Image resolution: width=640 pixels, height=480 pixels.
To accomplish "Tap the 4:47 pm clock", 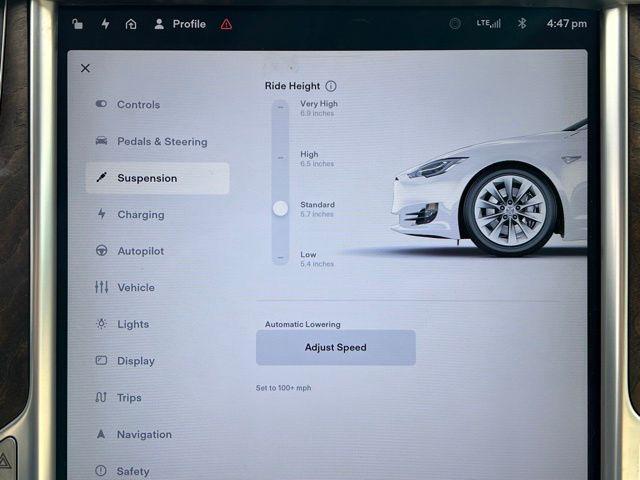I will (566, 23).
